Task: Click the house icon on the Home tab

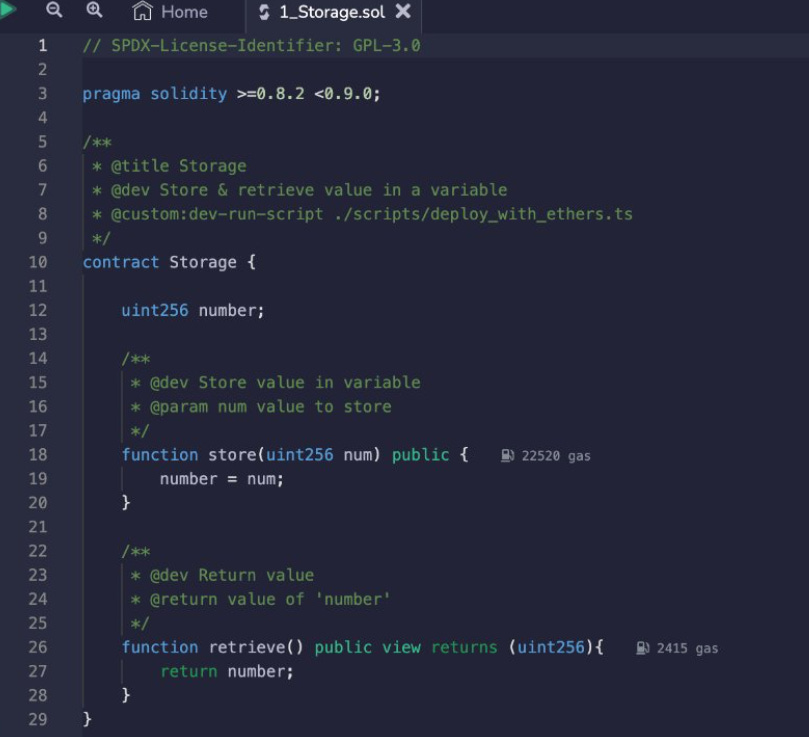Action: click(142, 11)
